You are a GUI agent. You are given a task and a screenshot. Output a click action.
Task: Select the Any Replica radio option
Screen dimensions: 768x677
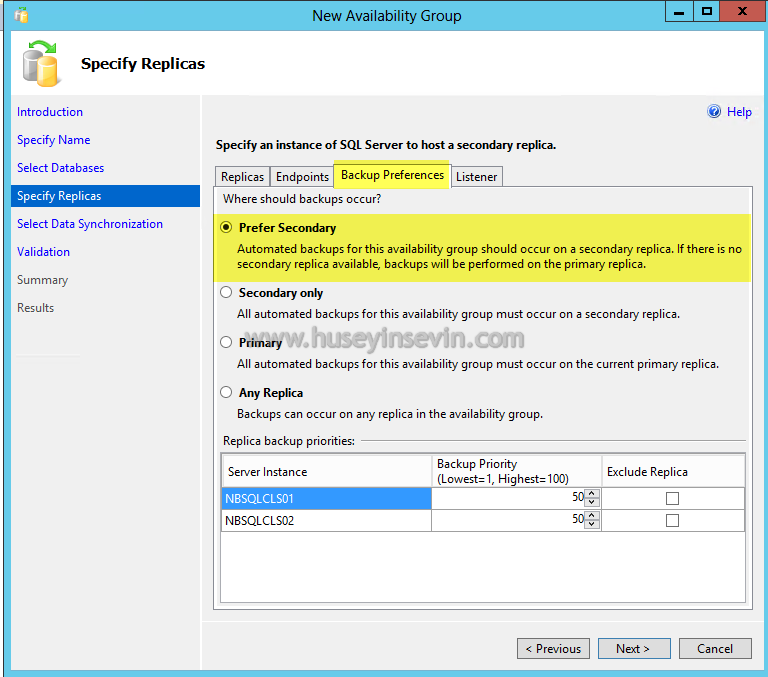click(x=226, y=392)
